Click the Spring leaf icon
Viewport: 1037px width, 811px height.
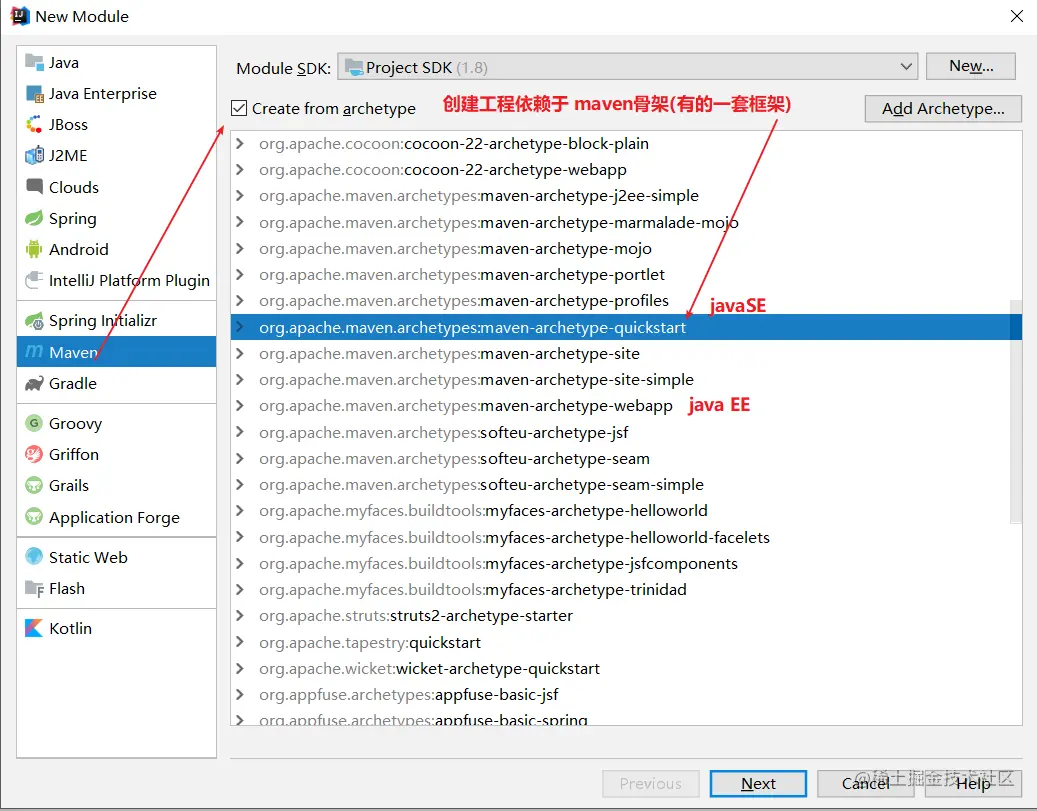pos(34,218)
